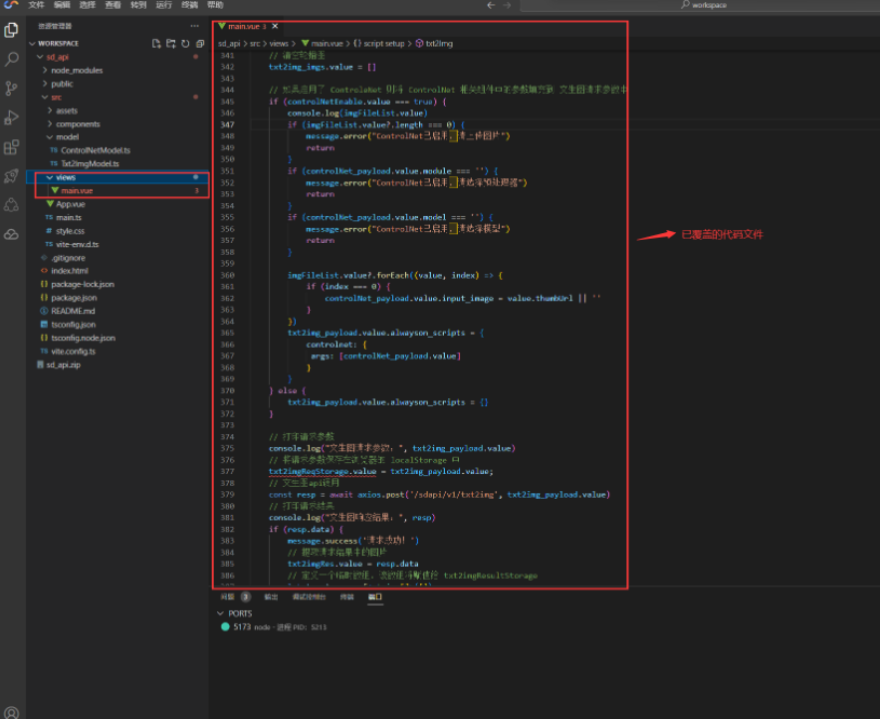882x721 pixels.
Task: Open the cloud icon in activity bar
Action: 11,235
